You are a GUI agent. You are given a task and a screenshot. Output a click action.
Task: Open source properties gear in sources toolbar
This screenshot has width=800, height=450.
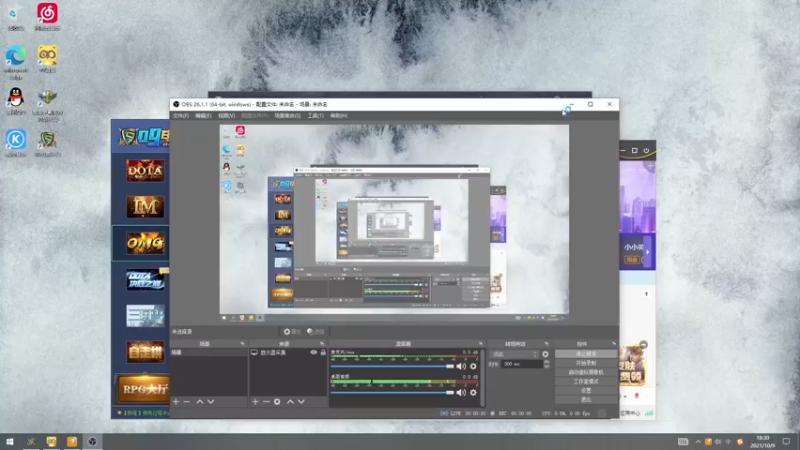tap(277, 402)
